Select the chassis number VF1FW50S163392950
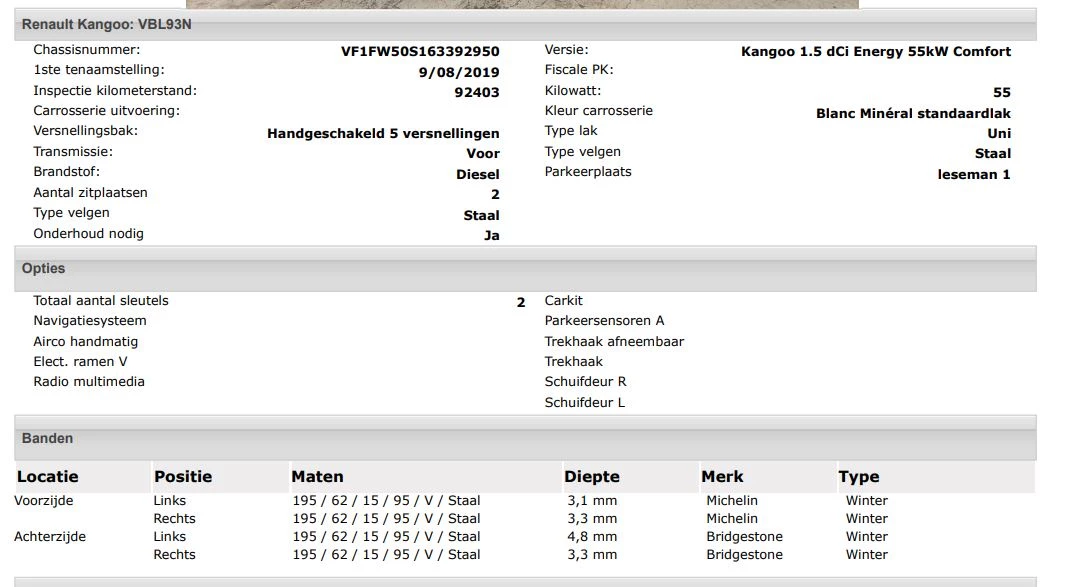Image resolution: width=1085 pixels, height=587 pixels. click(418, 48)
